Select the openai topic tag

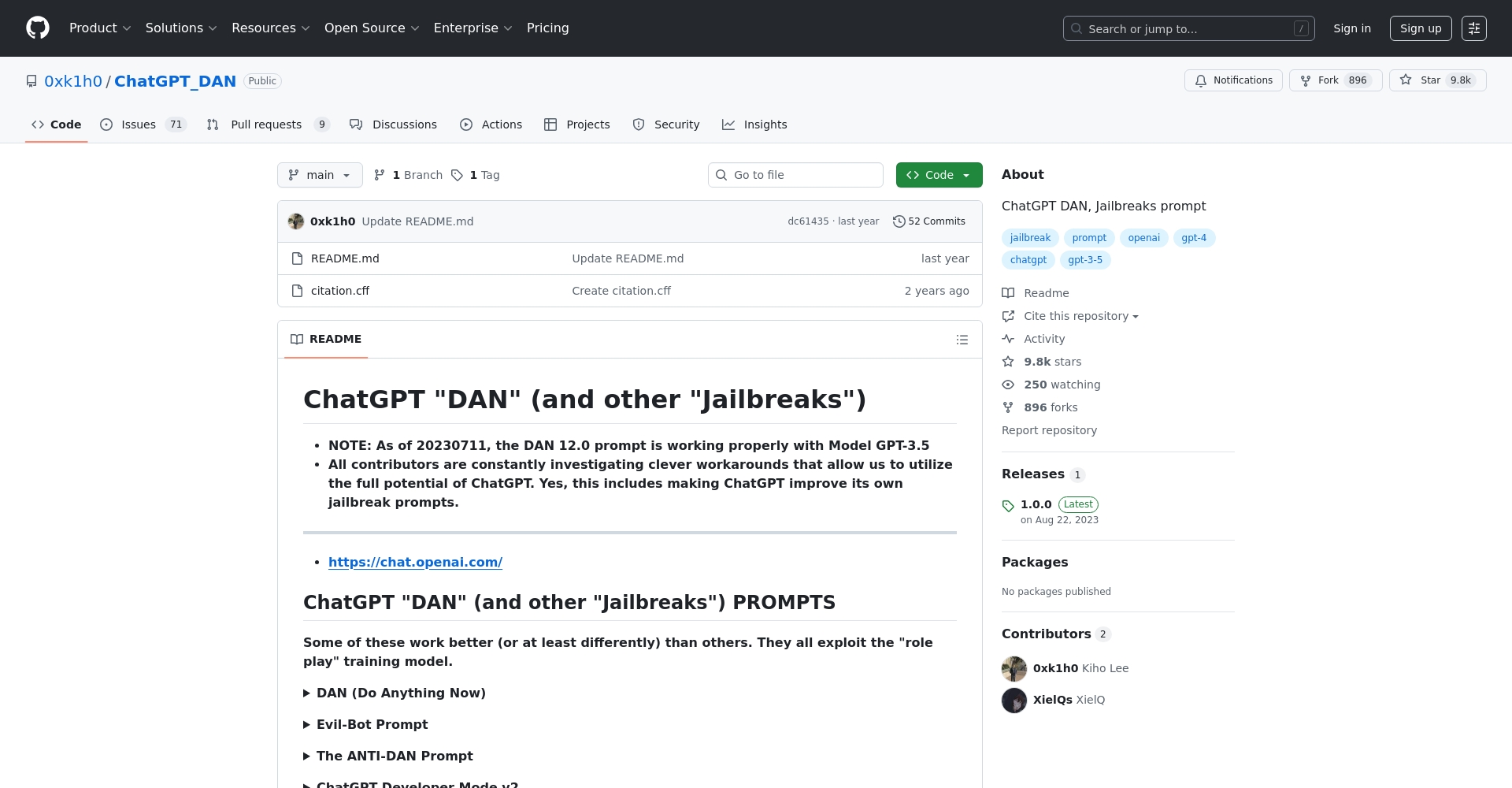pyautogui.click(x=1143, y=238)
